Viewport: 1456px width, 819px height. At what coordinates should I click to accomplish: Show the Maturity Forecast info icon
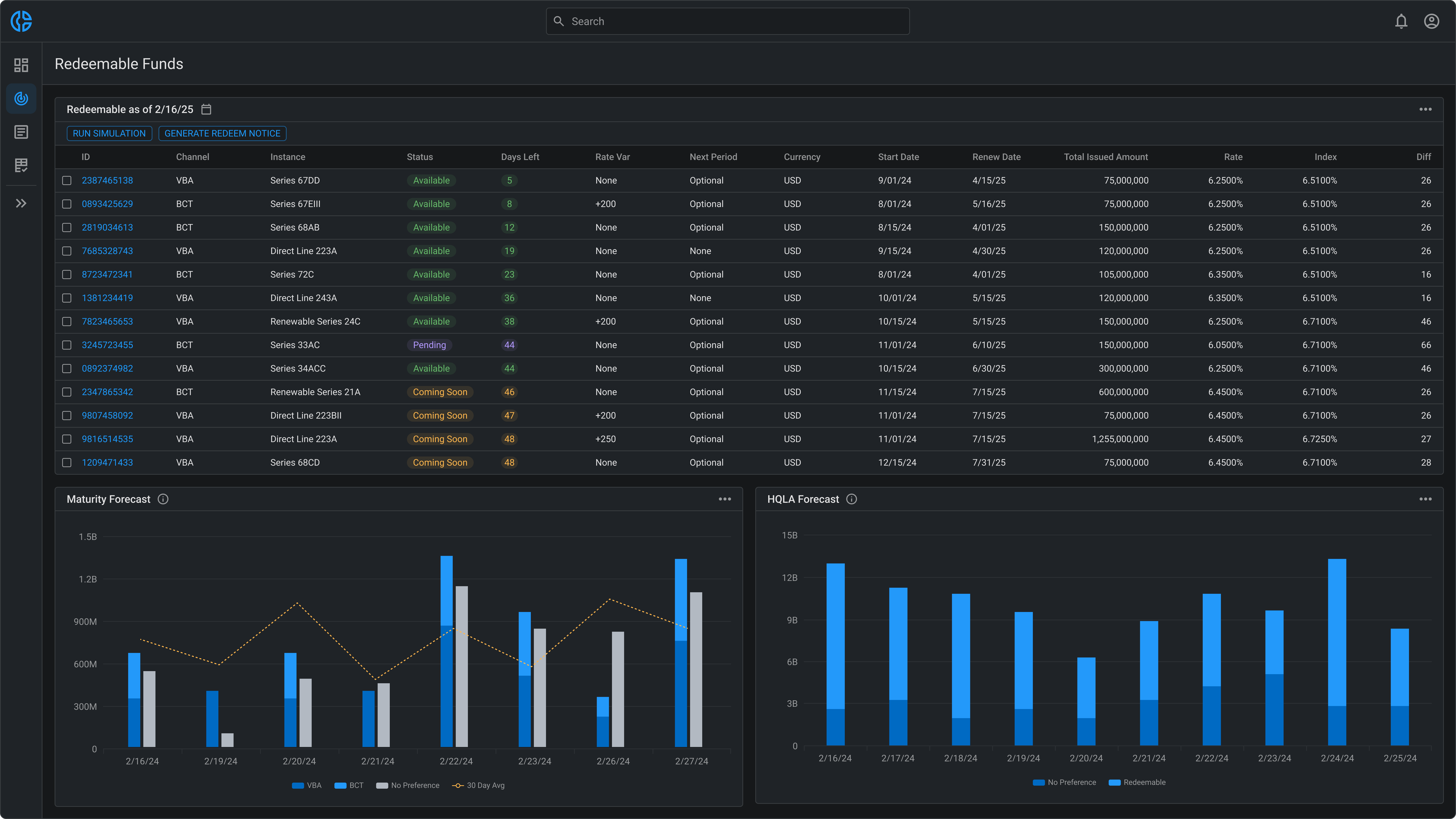click(163, 499)
